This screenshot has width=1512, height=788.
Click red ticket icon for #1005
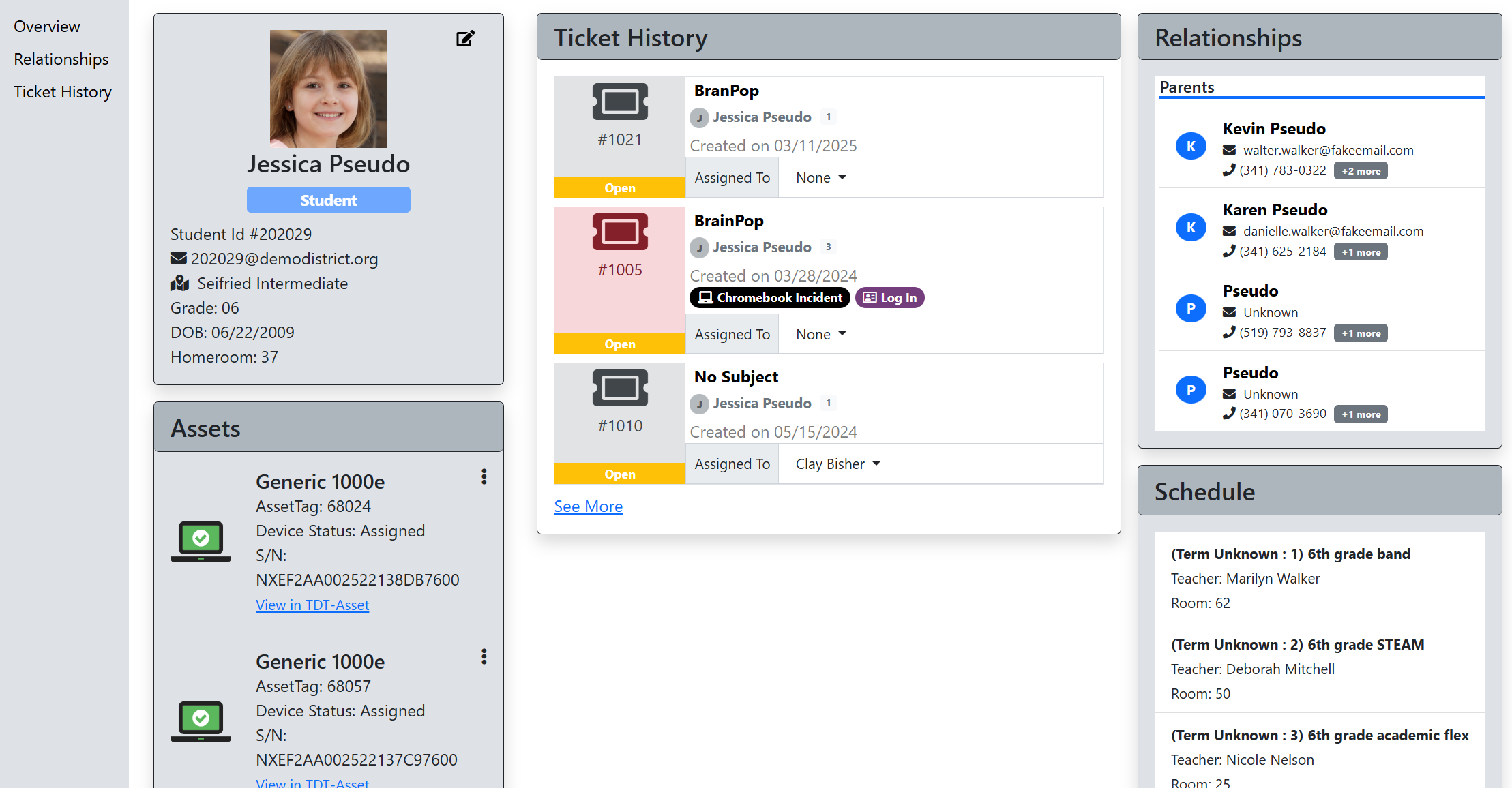(620, 232)
